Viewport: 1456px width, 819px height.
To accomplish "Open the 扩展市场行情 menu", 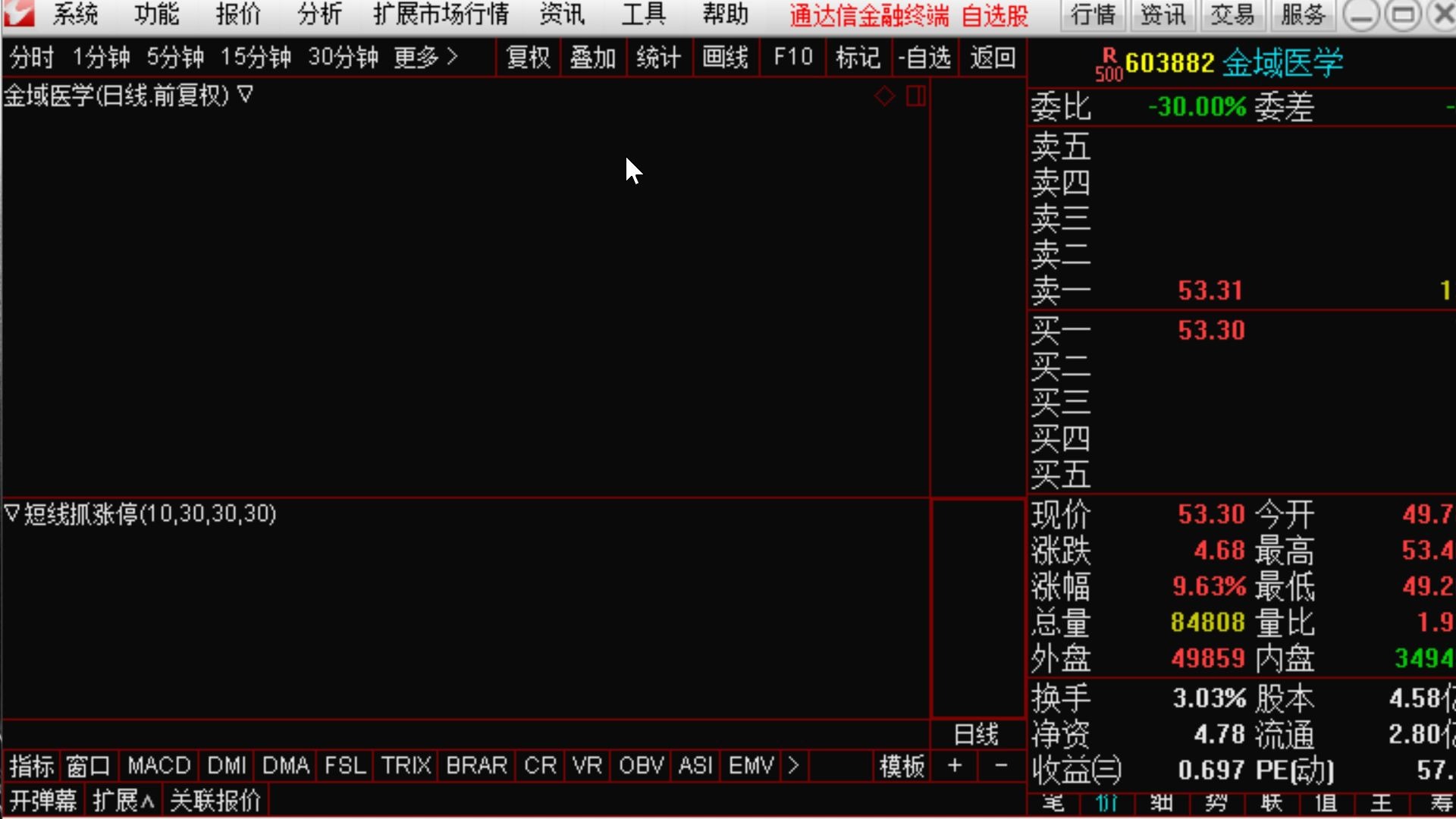I will (441, 14).
